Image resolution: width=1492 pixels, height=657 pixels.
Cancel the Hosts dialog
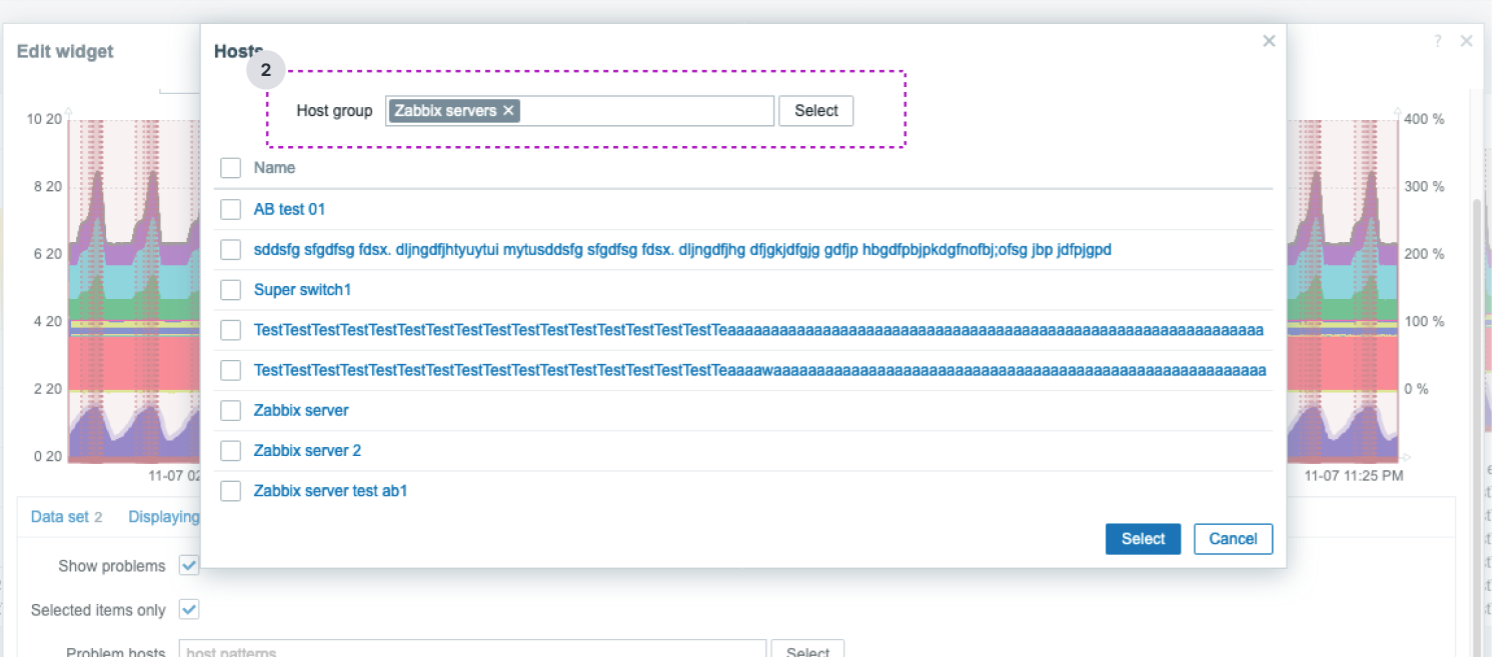1233,539
